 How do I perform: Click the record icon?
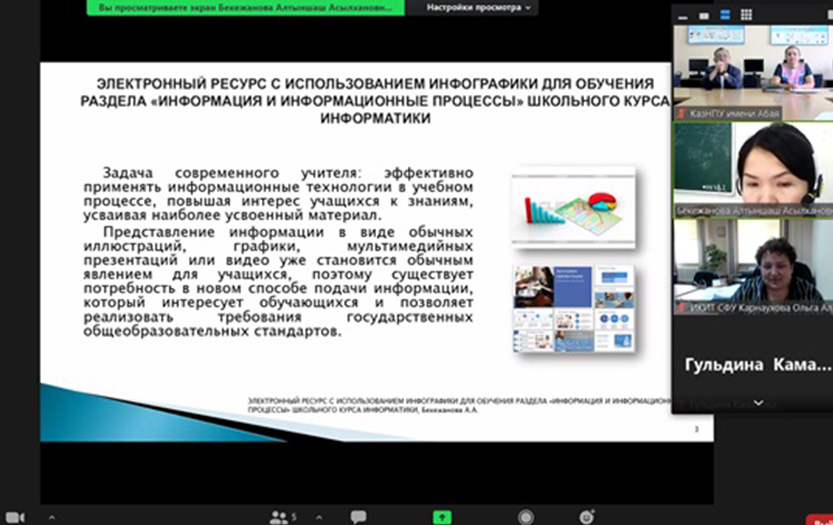525,517
